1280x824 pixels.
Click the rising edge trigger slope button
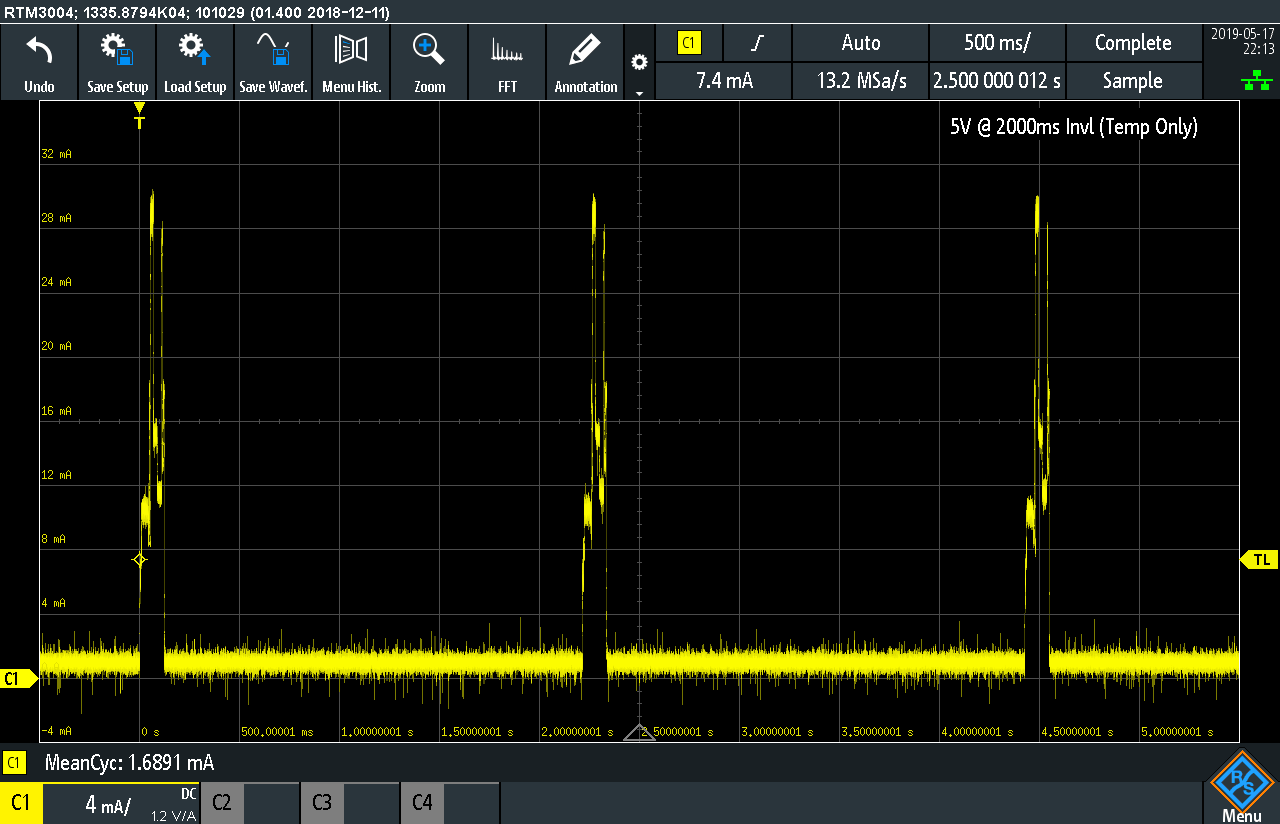click(758, 43)
